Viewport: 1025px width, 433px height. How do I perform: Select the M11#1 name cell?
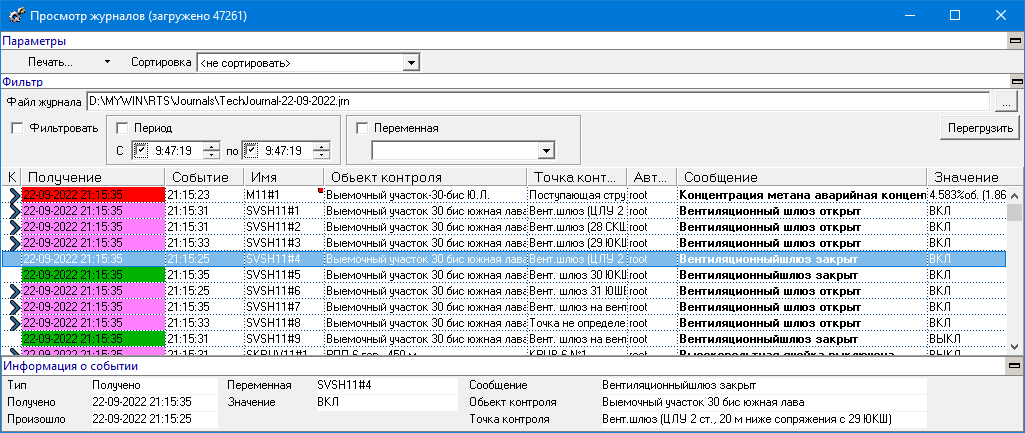point(284,194)
